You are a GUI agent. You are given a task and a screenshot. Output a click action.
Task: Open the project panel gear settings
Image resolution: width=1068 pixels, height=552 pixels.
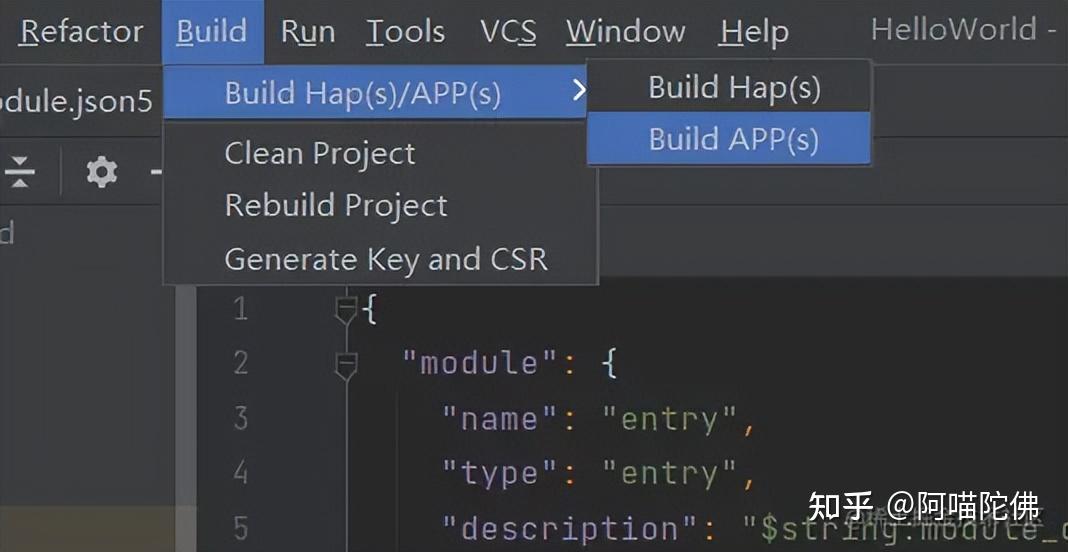pos(101,173)
